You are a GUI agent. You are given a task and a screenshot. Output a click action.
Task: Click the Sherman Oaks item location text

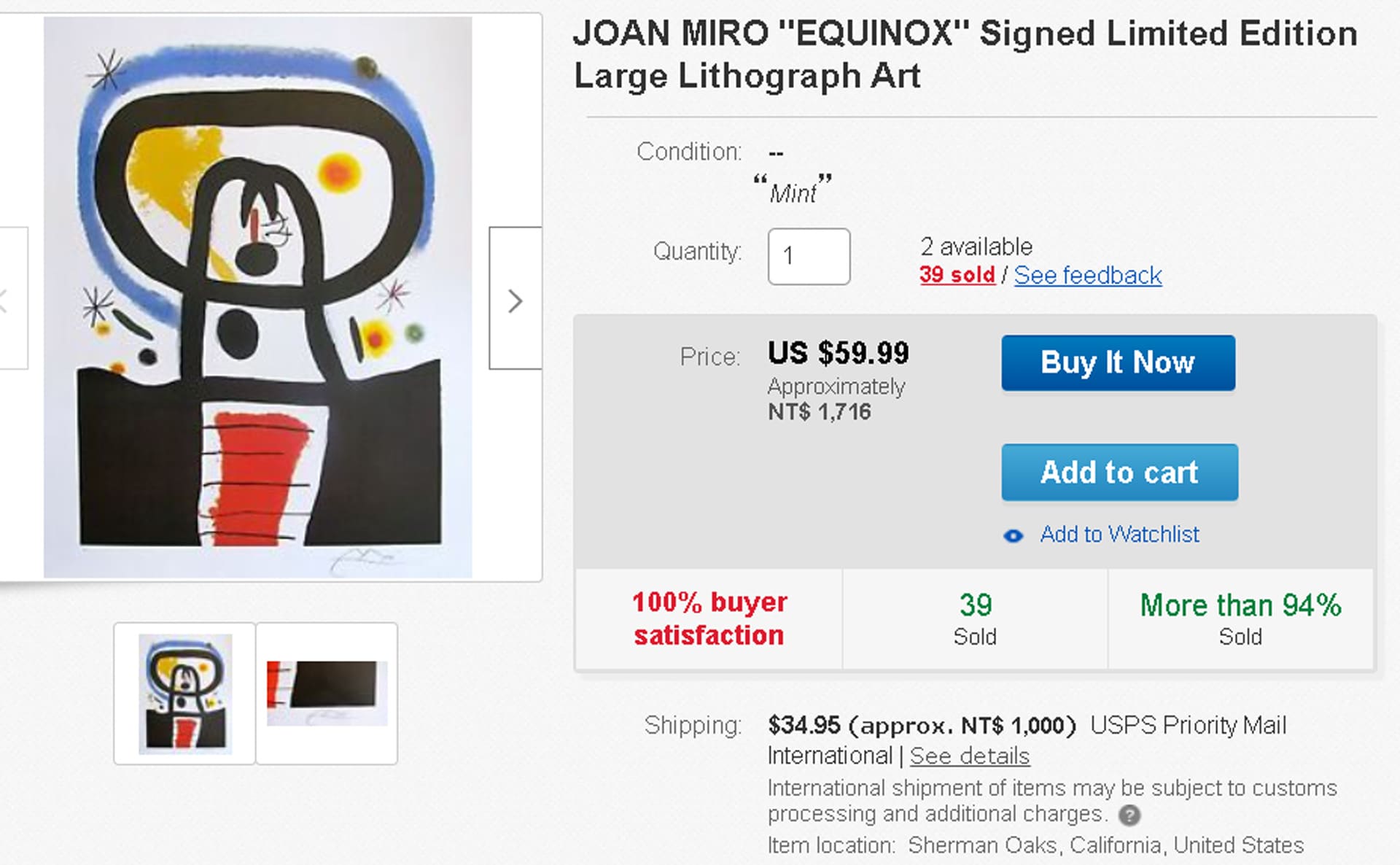[1105, 845]
